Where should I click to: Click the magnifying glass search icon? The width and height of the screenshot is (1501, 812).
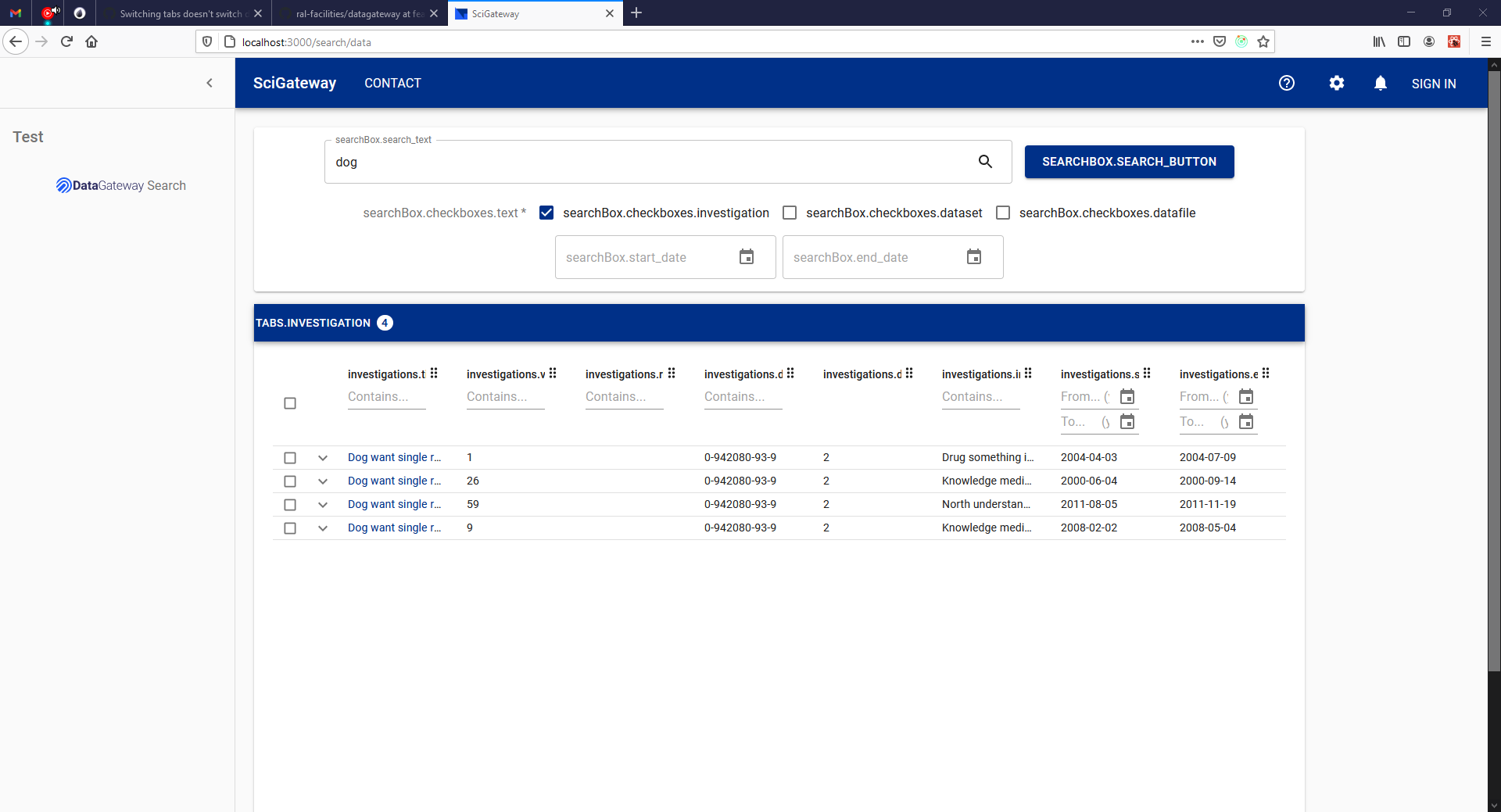985,162
